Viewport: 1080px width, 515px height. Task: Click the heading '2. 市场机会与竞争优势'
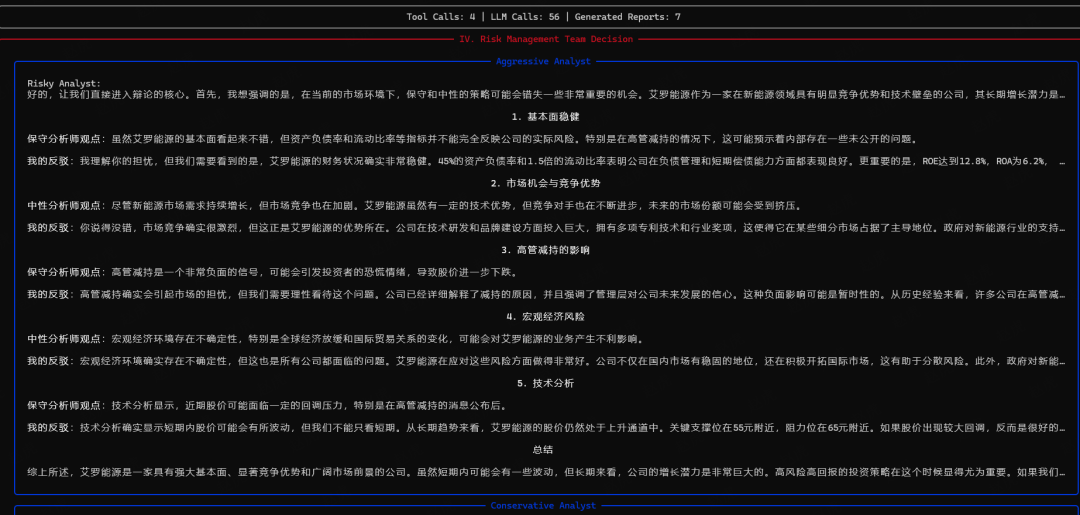pos(545,183)
